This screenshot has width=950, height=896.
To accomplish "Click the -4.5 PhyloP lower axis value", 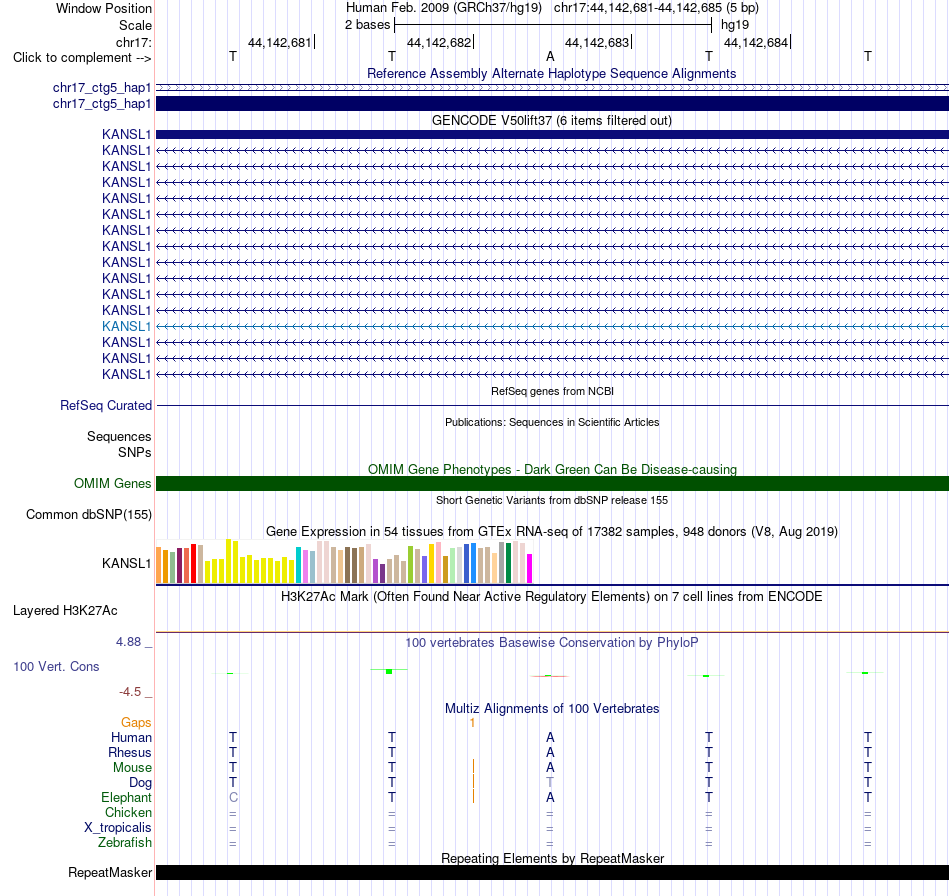I will coord(130,692).
